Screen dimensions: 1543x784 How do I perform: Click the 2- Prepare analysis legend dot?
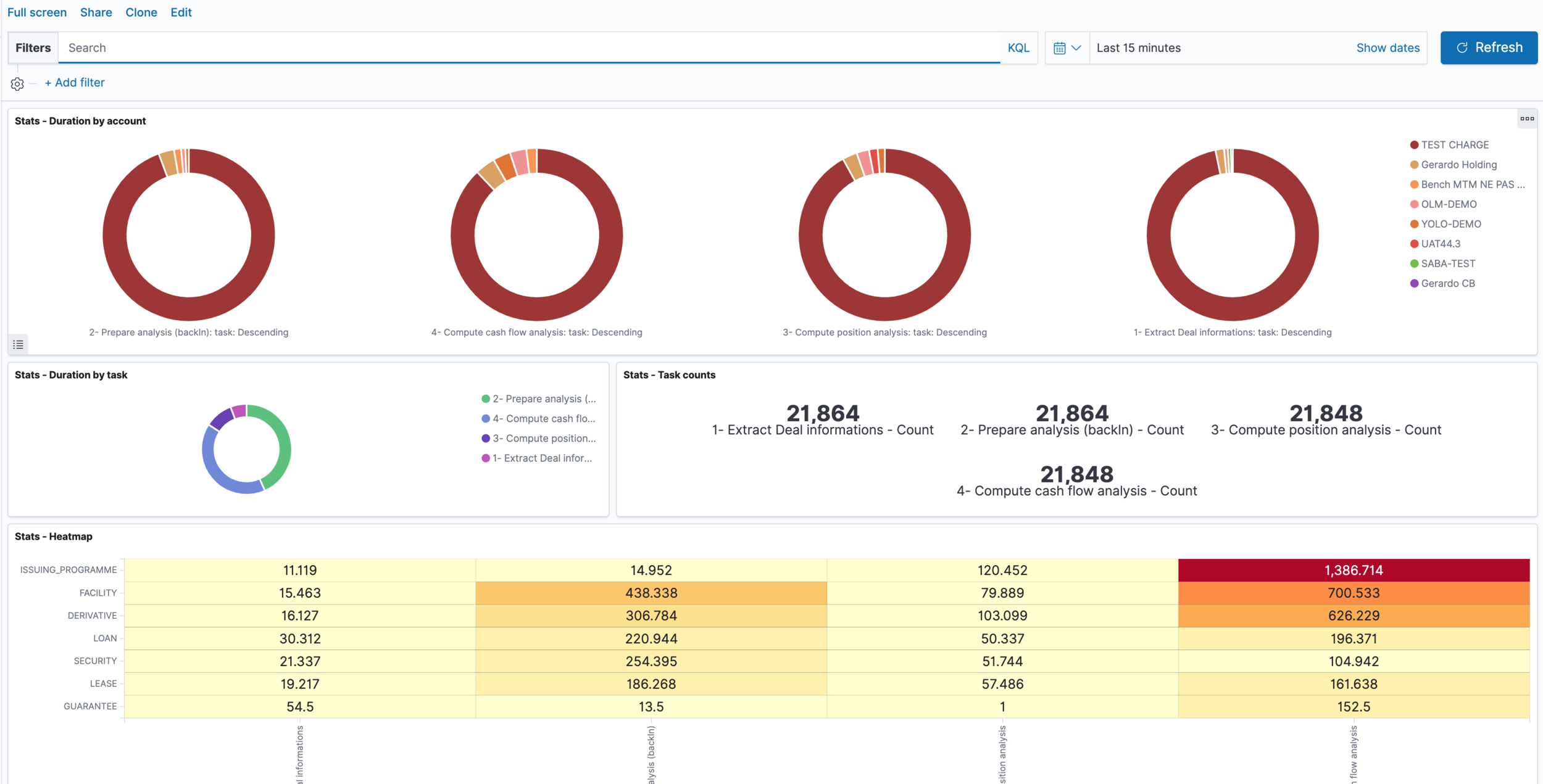pyautogui.click(x=486, y=399)
